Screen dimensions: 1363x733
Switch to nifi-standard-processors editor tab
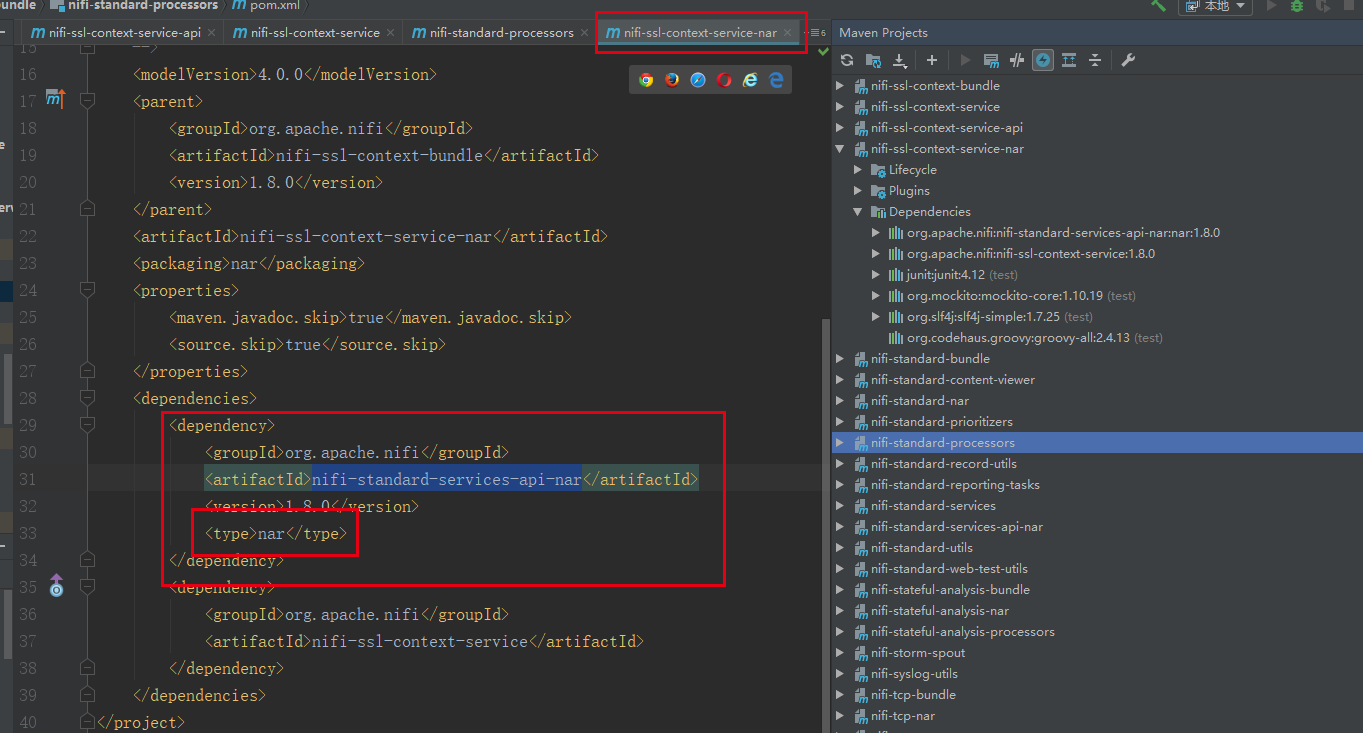(x=500, y=33)
